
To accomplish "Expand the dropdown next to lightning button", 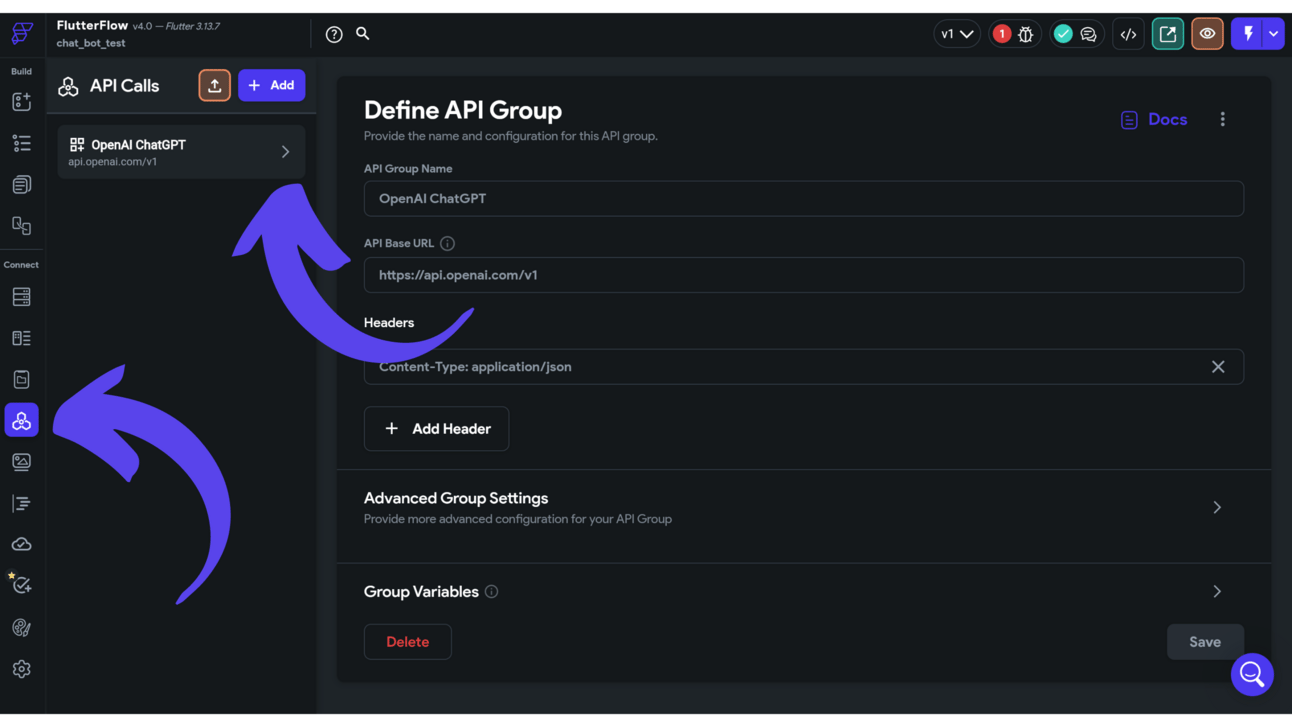I will pos(1273,34).
